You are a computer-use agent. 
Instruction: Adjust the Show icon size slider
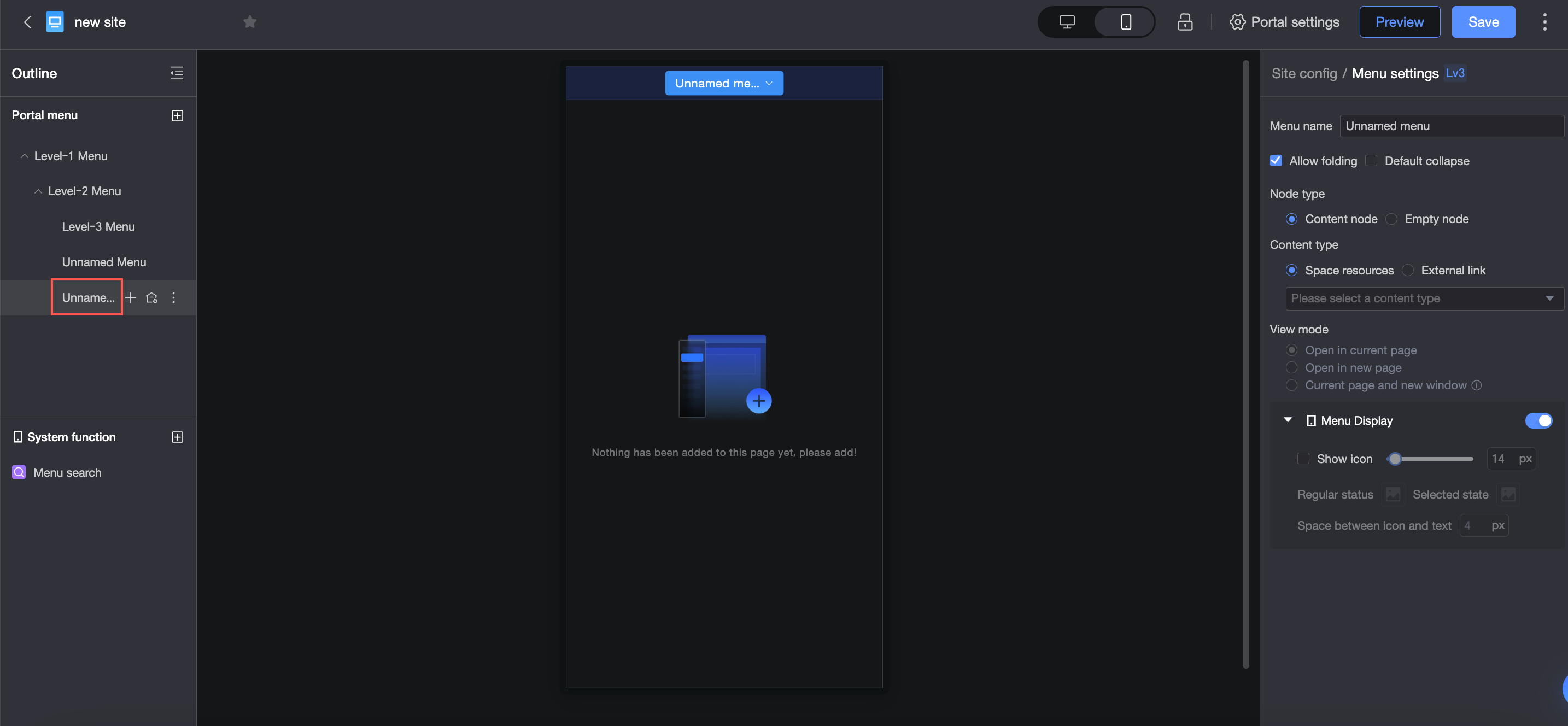click(x=1395, y=459)
